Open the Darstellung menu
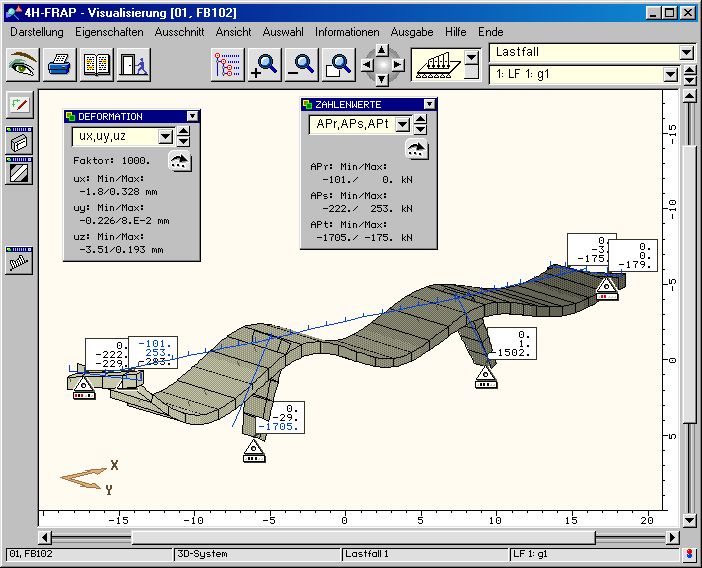This screenshot has height=568, width=702. click(x=38, y=32)
